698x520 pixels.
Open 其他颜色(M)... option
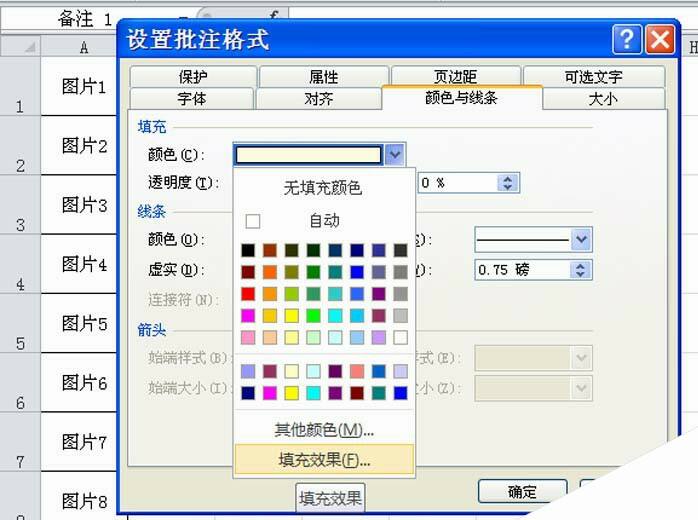324,430
